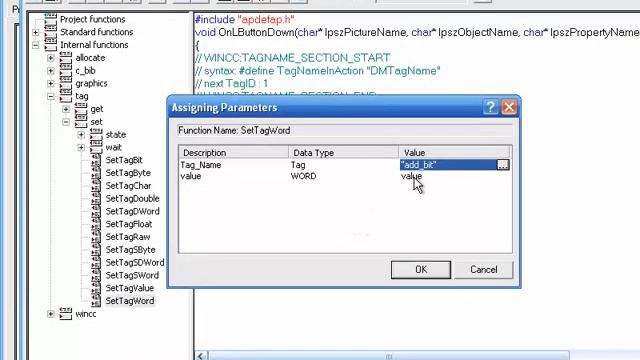Click the wincc folder icon
The width and height of the screenshot is (640, 360).
[x=66, y=313]
